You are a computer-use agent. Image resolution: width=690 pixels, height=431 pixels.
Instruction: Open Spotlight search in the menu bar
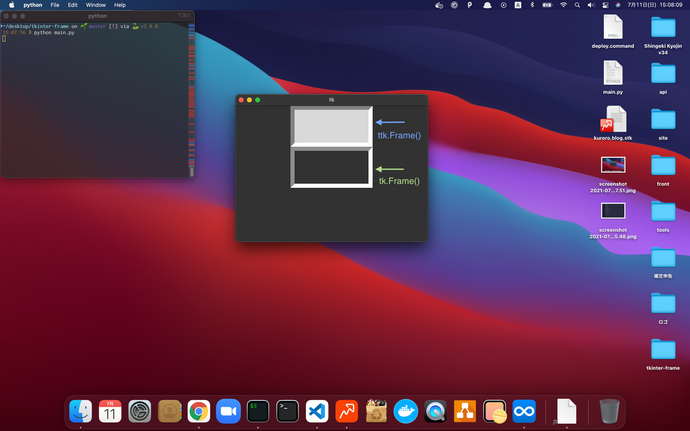577,5
